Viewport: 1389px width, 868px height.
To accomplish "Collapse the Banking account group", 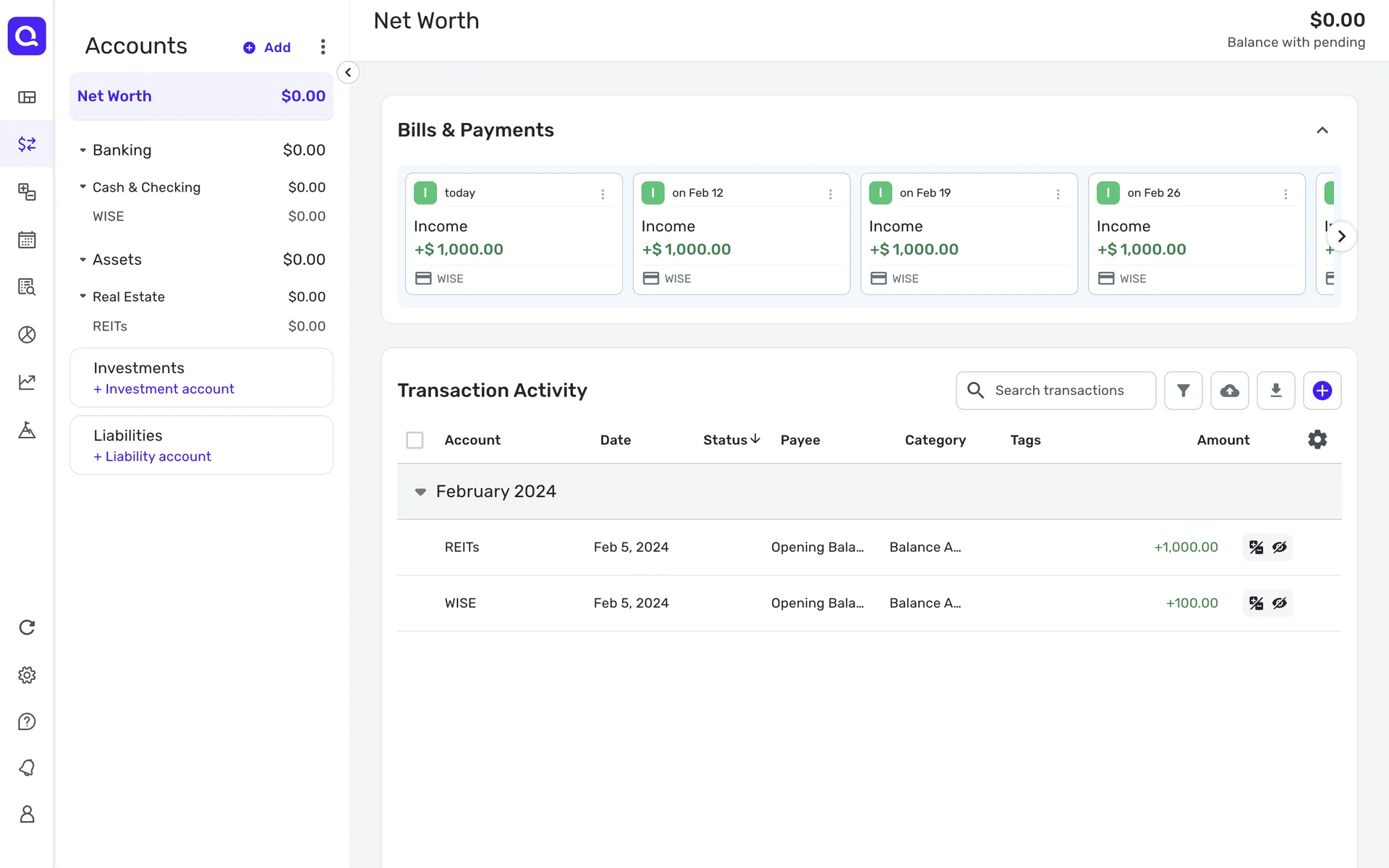I will tap(82, 150).
